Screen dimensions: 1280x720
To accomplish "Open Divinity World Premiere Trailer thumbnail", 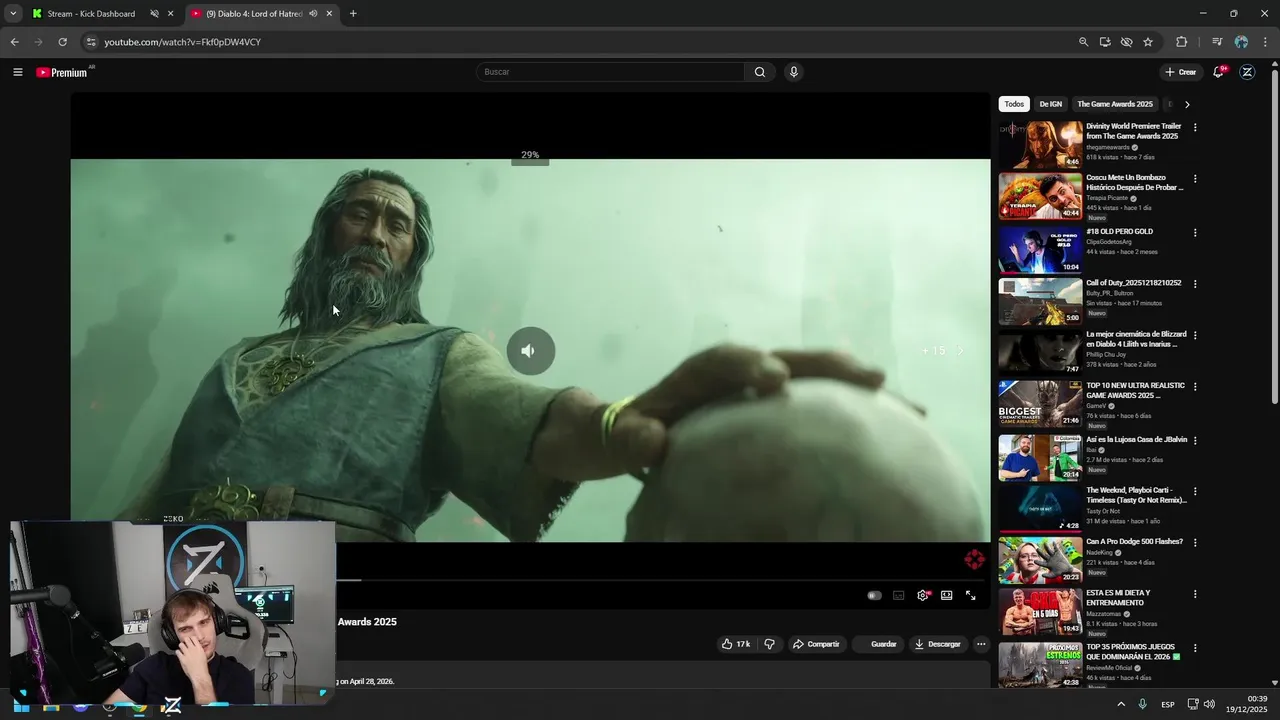I will coord(1040,145).
